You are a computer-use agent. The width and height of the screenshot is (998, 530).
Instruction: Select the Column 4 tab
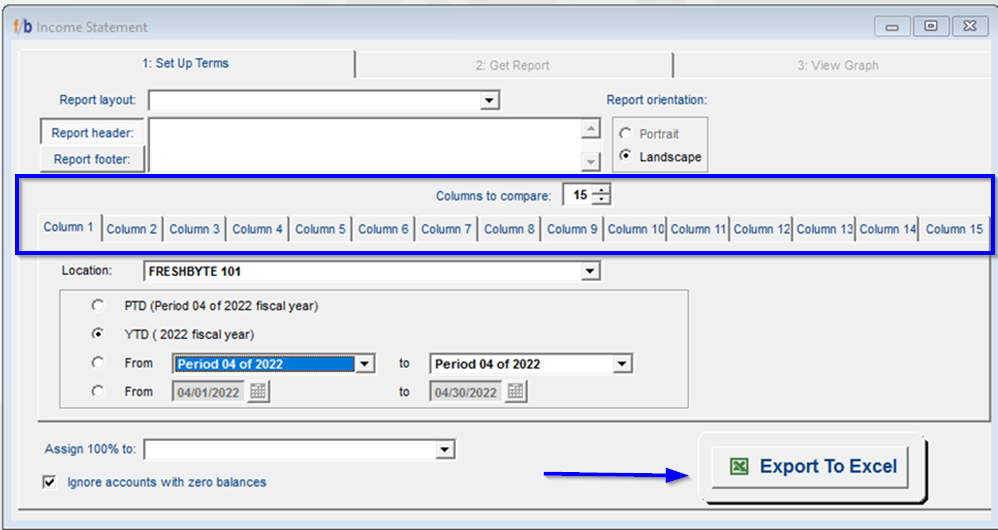(258, 229)
